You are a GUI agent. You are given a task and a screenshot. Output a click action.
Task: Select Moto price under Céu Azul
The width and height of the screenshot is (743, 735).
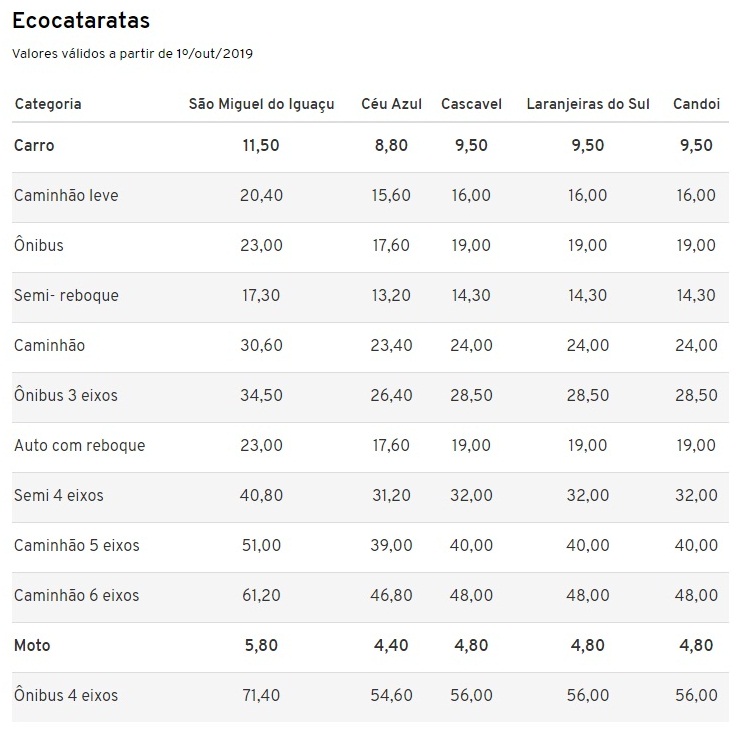tap(391, 645)
